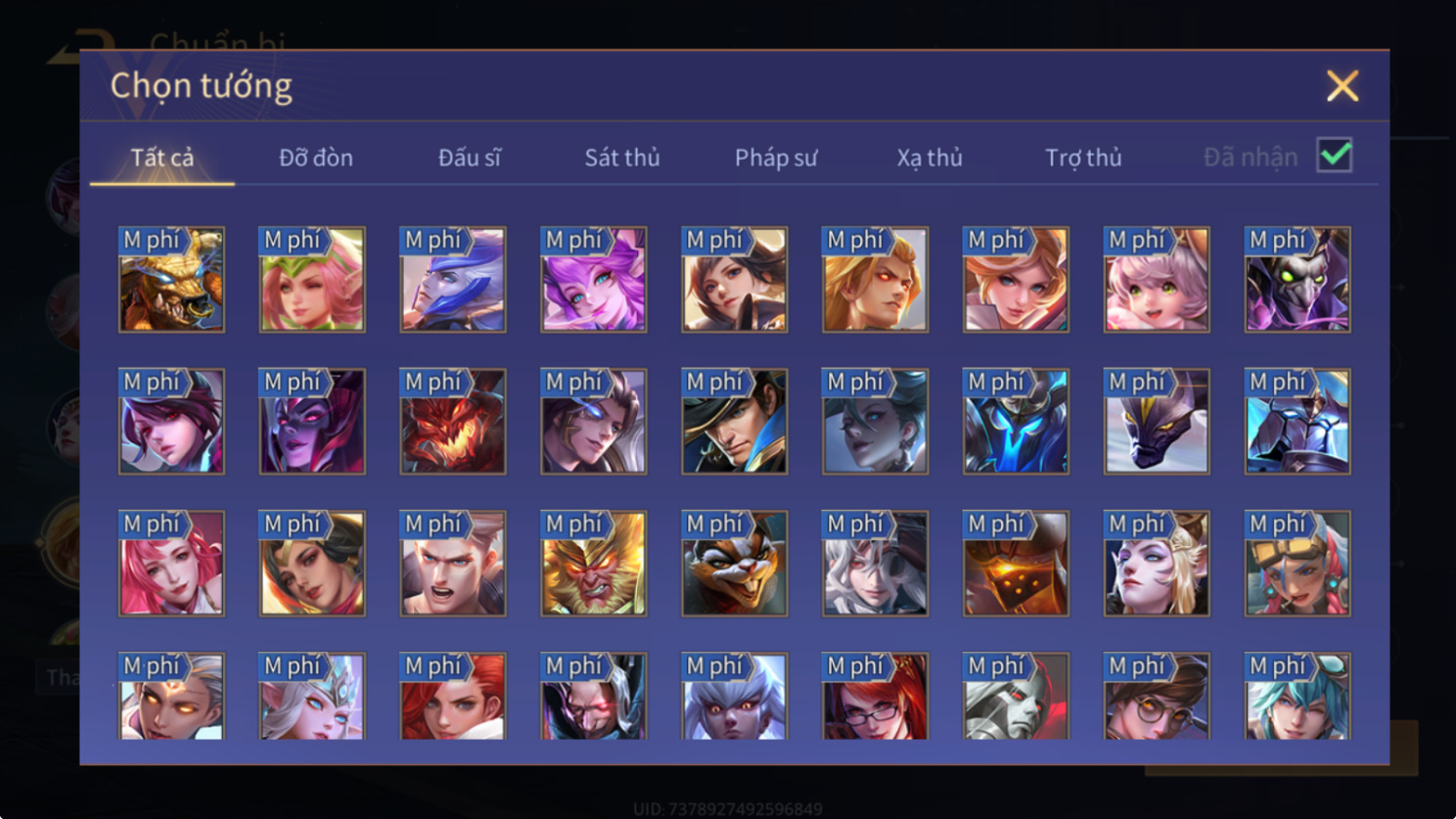This screenshot has height=819, width=1456.
Task: Close the Chọn tướng dialog
Action: [1342, 86]
